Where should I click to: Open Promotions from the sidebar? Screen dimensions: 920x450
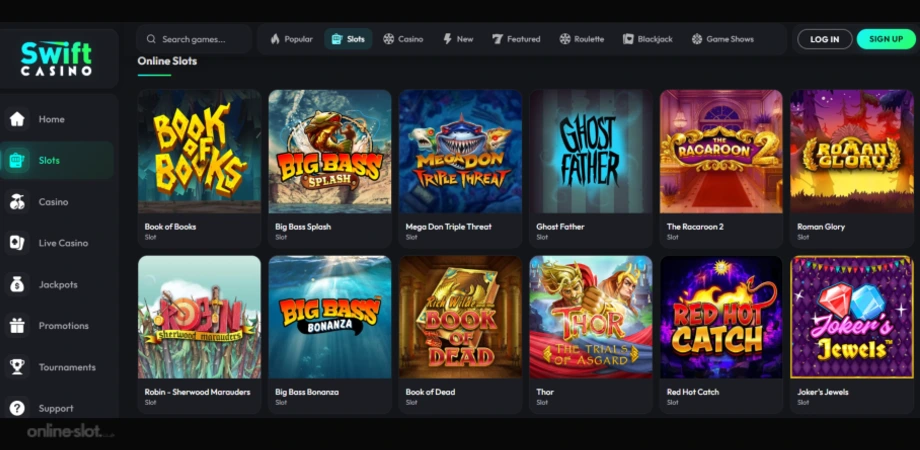pos(57,326)
